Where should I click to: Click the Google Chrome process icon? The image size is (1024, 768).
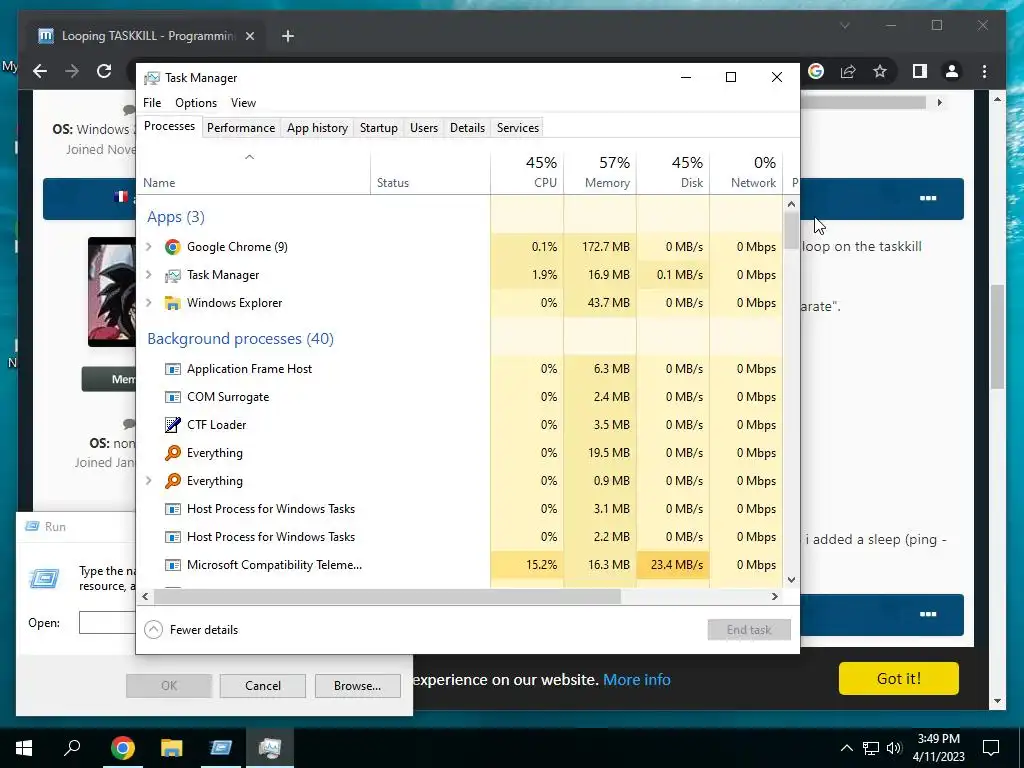point(172,247)
